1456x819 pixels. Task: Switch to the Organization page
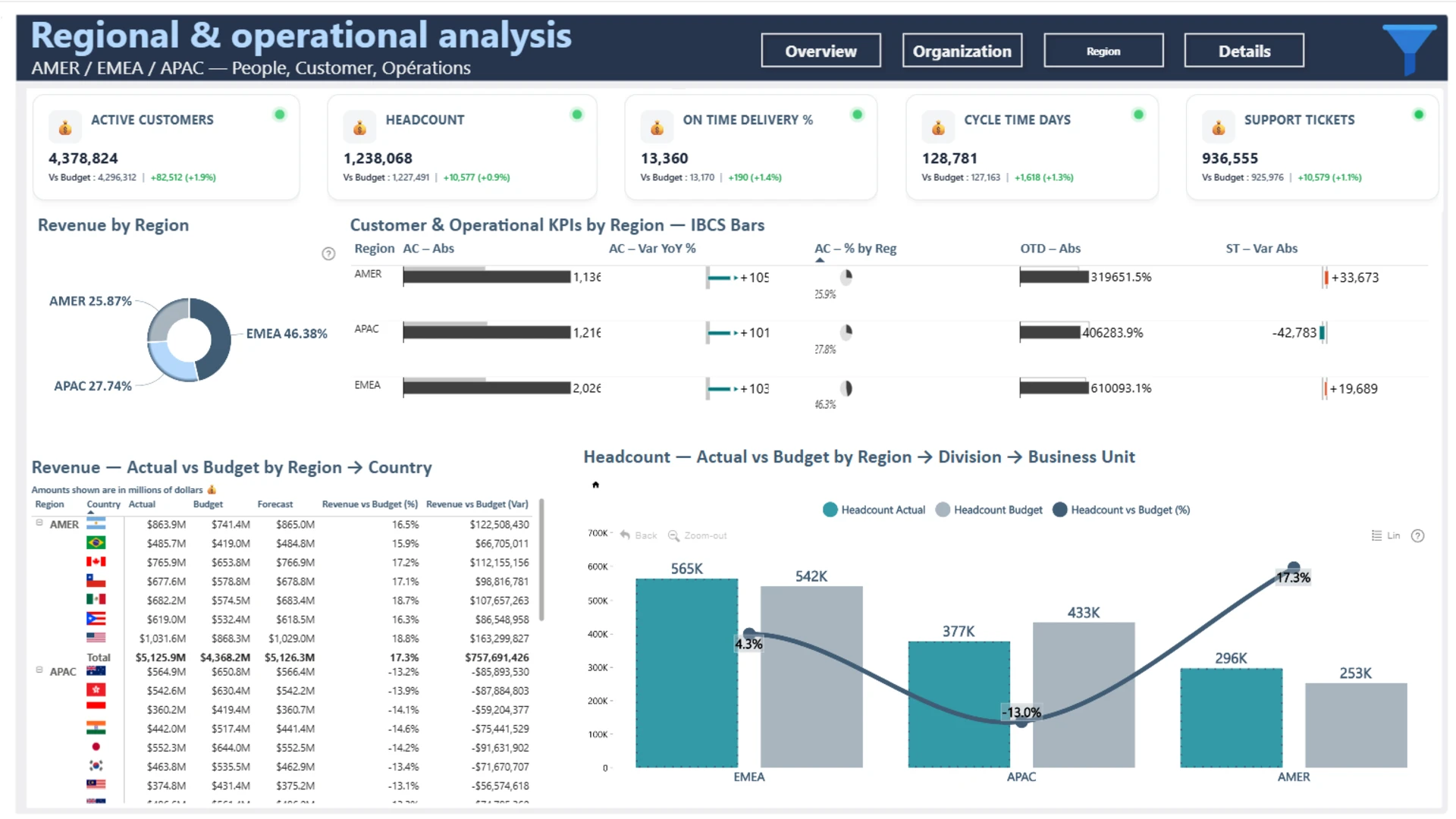coord(962,51)
